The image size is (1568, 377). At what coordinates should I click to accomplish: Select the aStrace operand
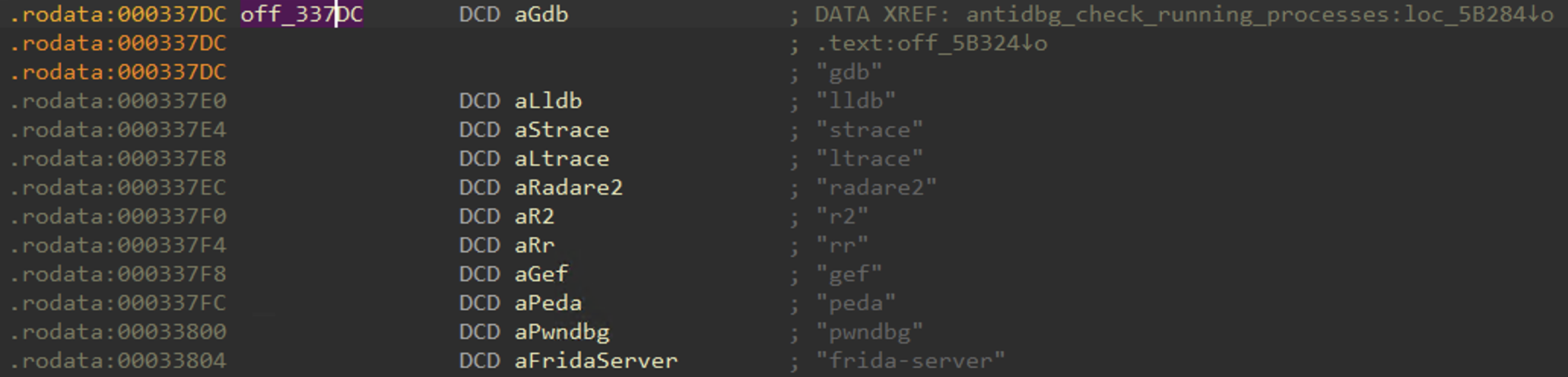coord(562,130)
